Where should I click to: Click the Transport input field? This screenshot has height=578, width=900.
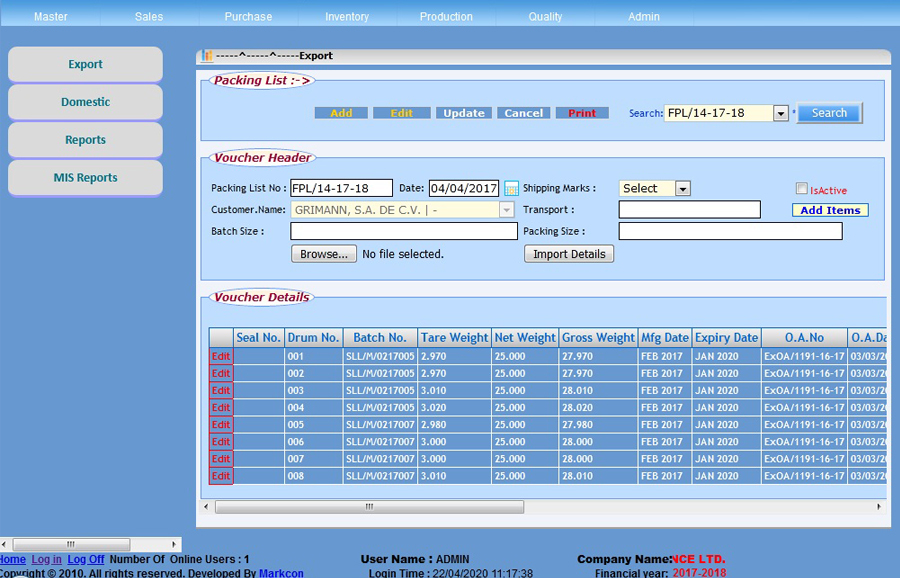[689, 210]
